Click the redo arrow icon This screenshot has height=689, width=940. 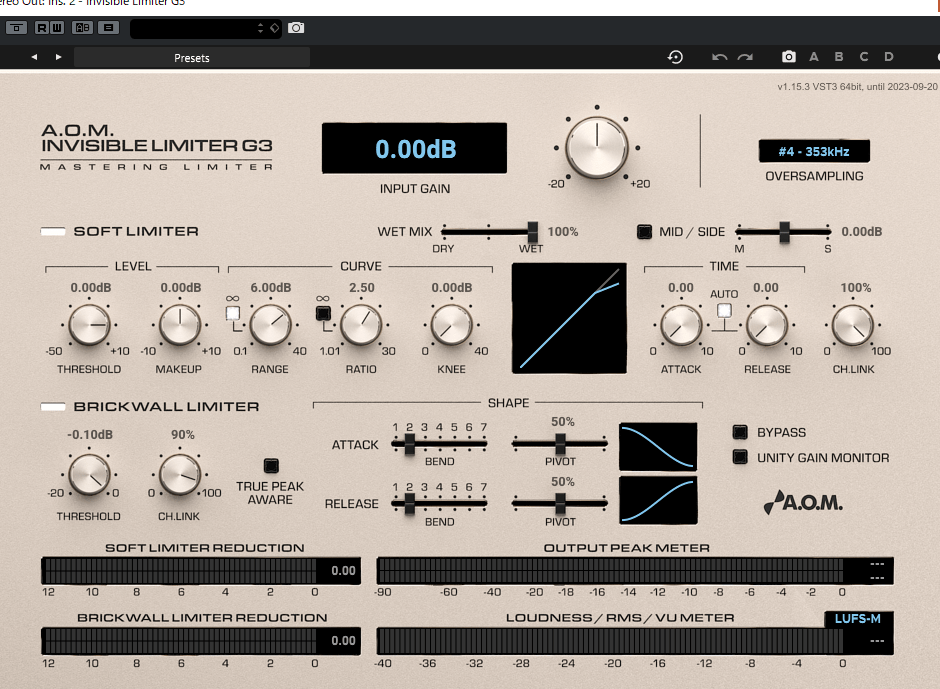click(745, 57)
